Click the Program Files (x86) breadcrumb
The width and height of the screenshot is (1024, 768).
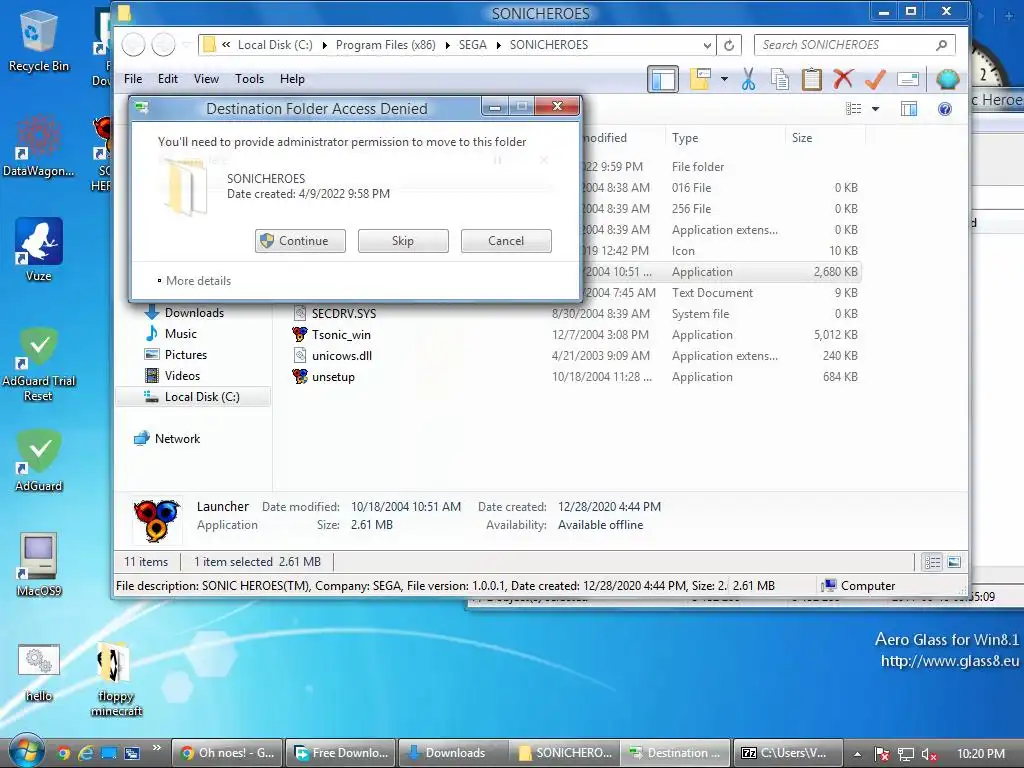pos(385,45)
